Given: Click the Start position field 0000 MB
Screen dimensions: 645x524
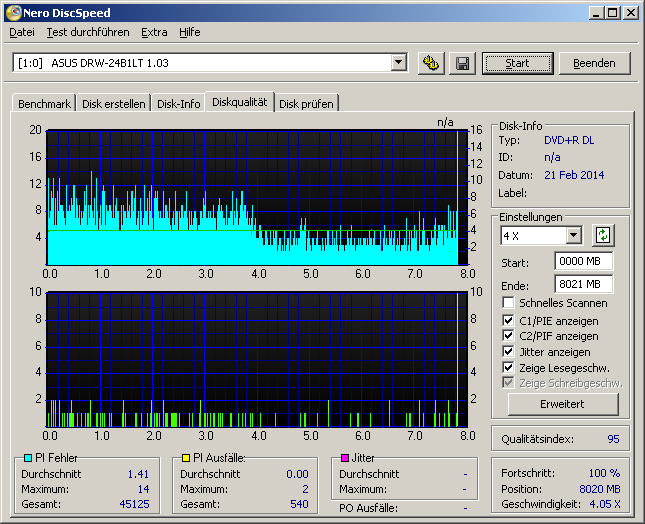Looking at the screenshot, I should point(583,261).
